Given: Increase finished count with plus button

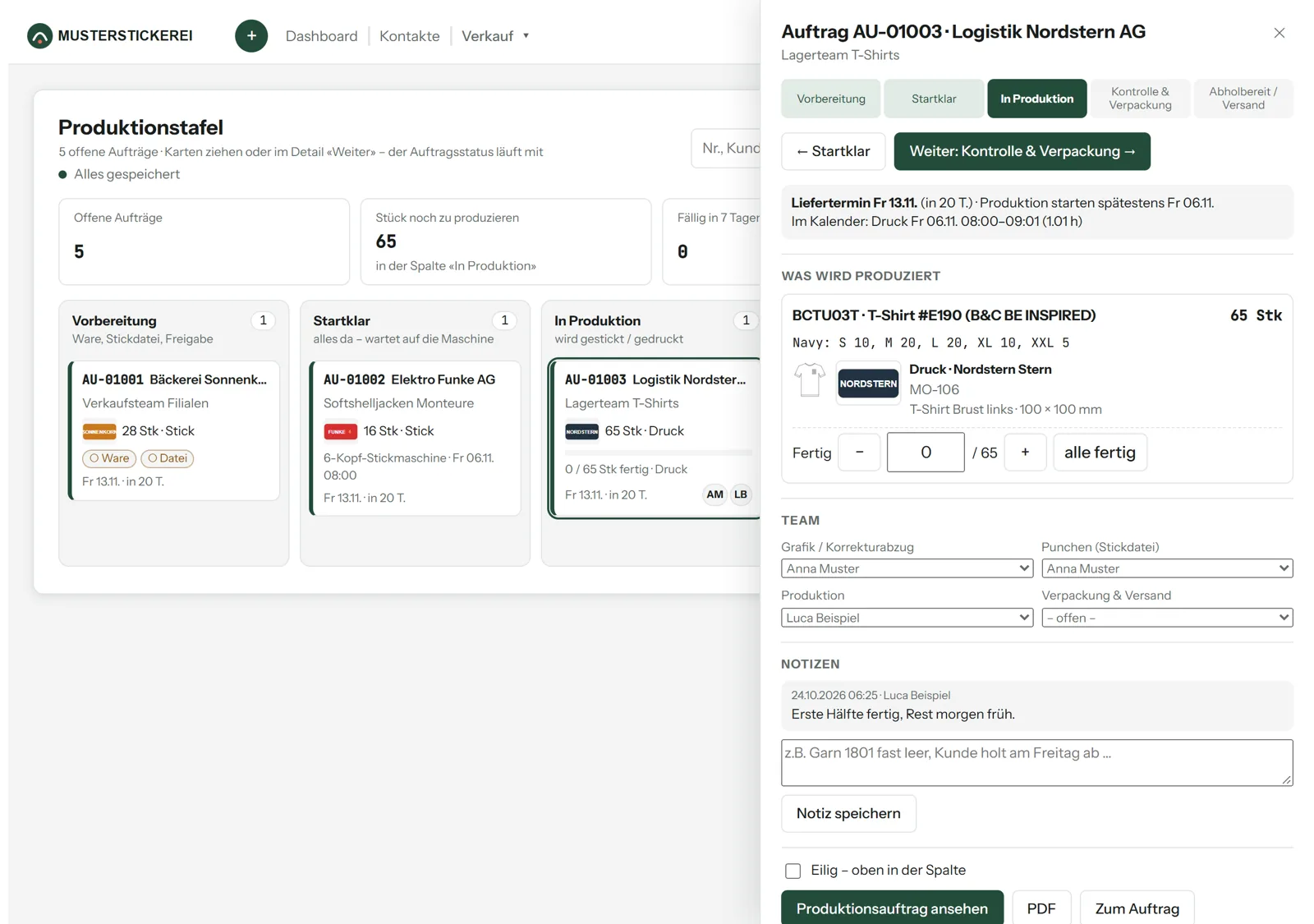Looking at the screenshot, I should [1025, 453].
